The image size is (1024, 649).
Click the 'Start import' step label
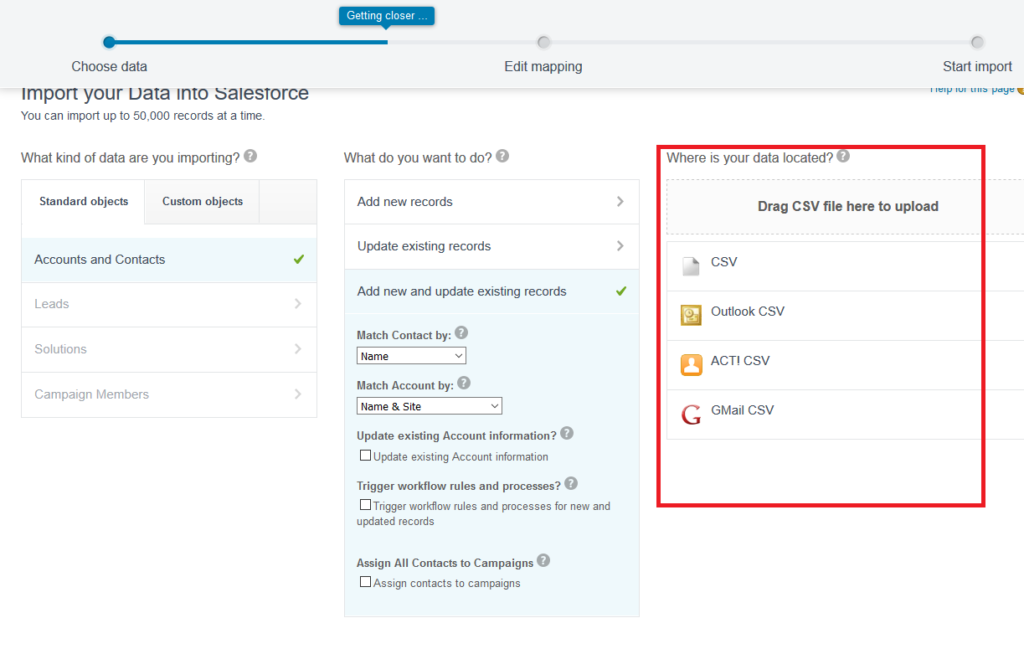tap(977, 67)
